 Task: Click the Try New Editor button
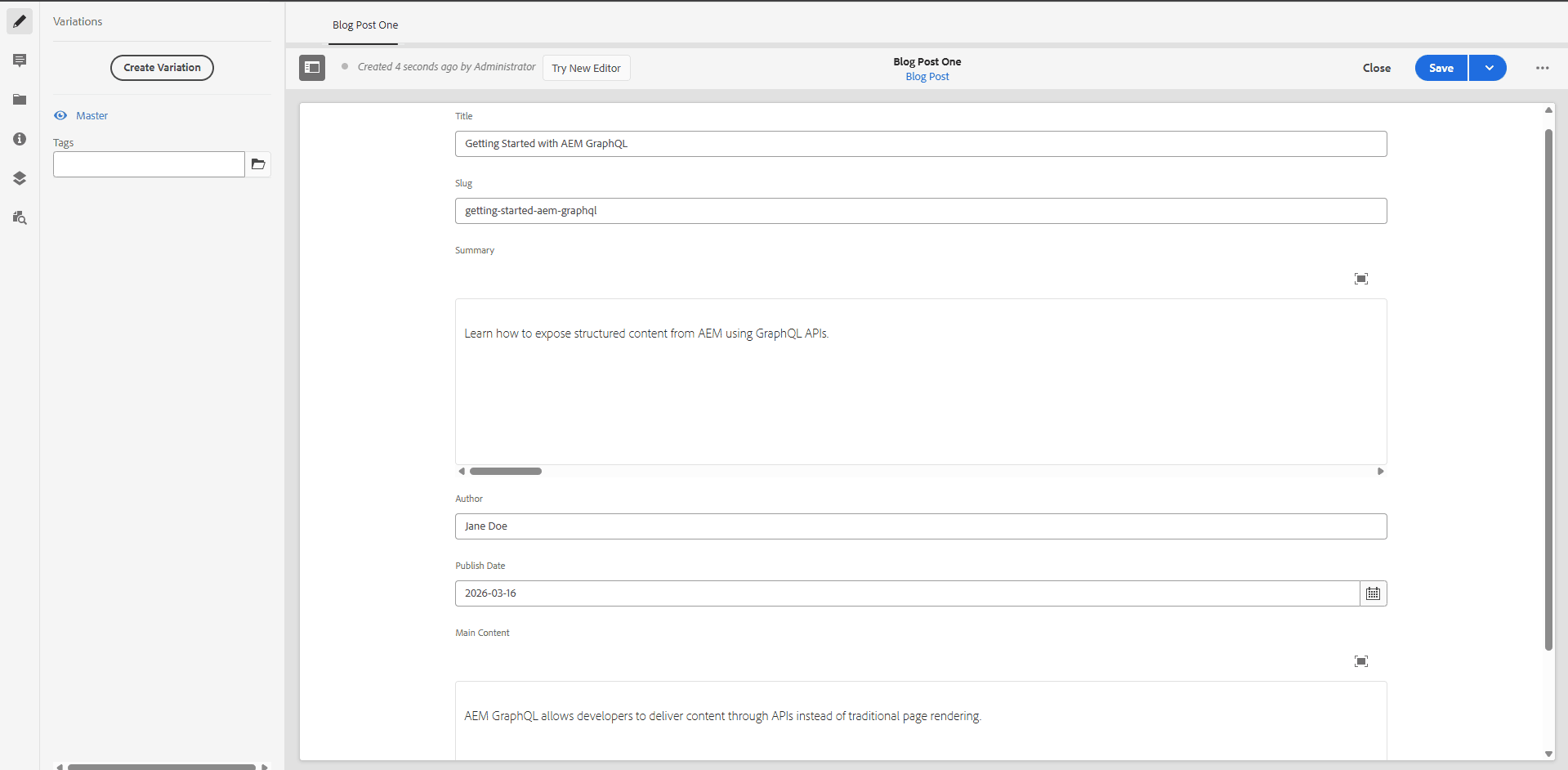pos(586,68)
